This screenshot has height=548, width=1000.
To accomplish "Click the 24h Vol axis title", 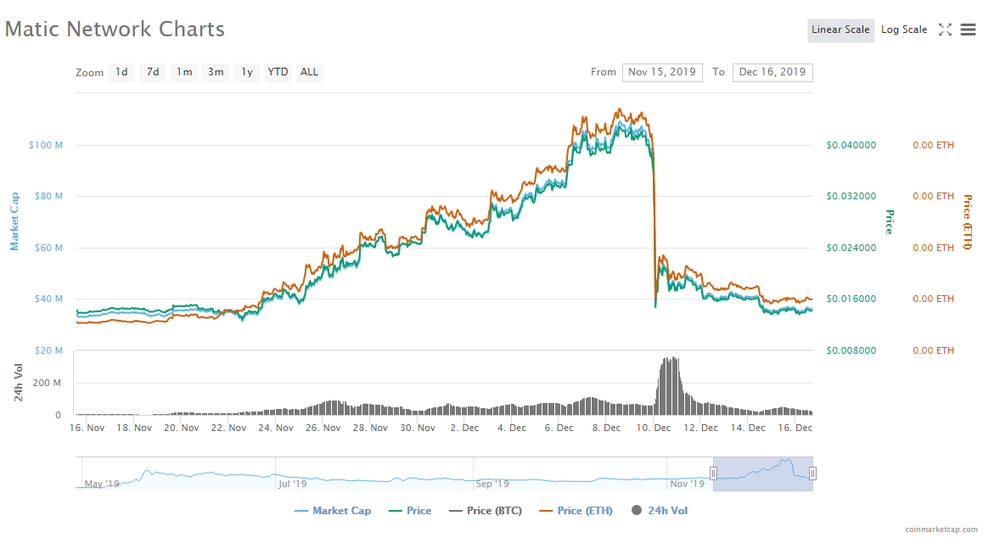I will [18, 383].
